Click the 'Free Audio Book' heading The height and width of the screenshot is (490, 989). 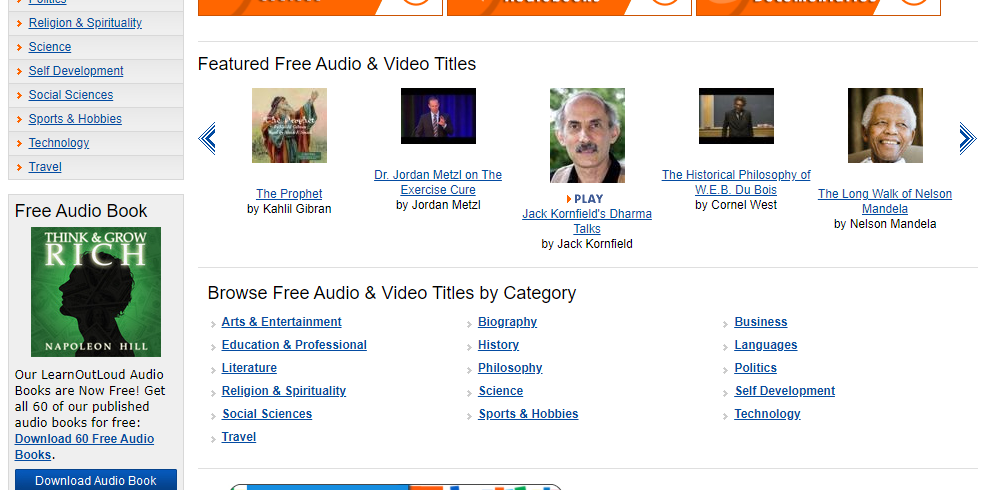coord(81,211)
